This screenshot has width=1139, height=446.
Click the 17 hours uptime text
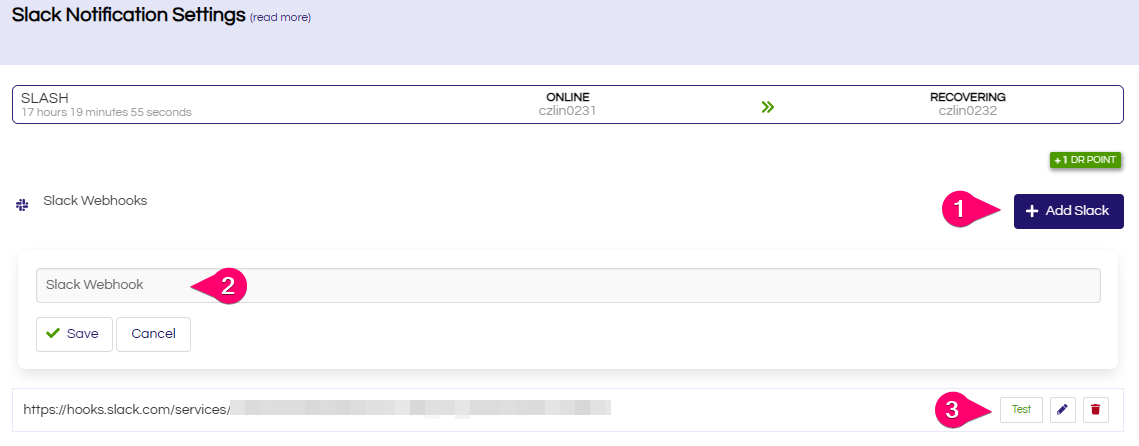tap(106, 113)
